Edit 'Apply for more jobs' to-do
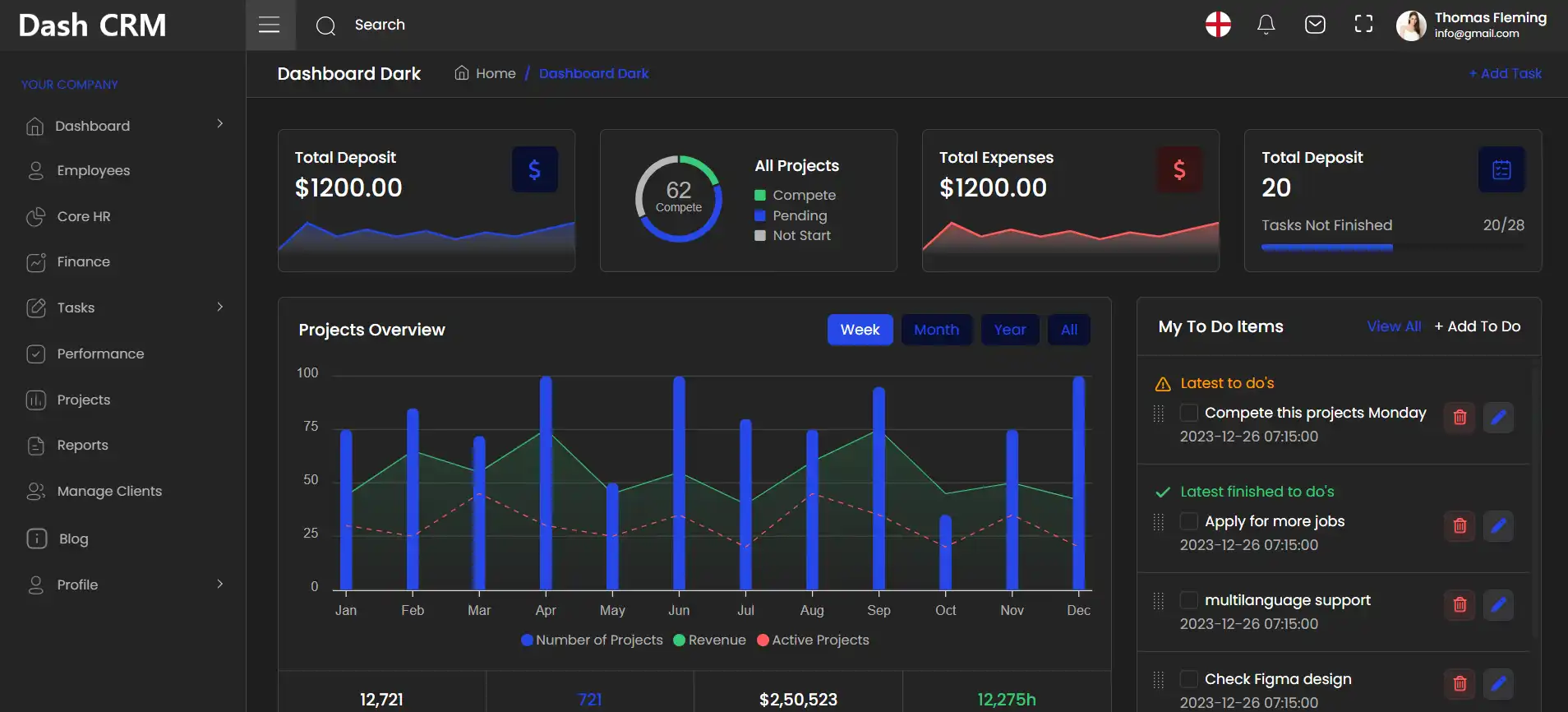 (1499, 525)
